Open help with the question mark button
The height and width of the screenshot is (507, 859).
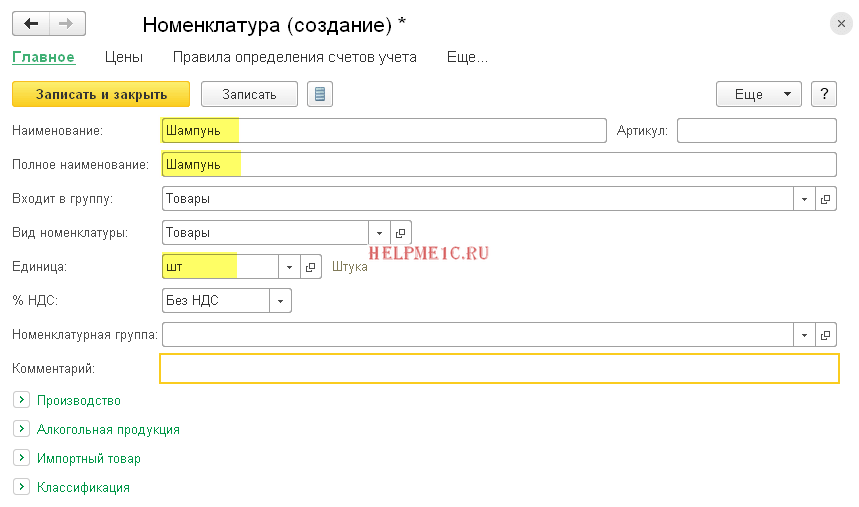pos(824,94)
